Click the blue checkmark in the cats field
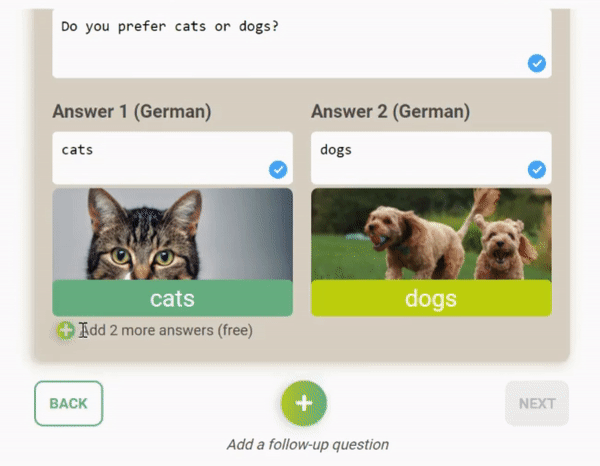 [278, 169]
